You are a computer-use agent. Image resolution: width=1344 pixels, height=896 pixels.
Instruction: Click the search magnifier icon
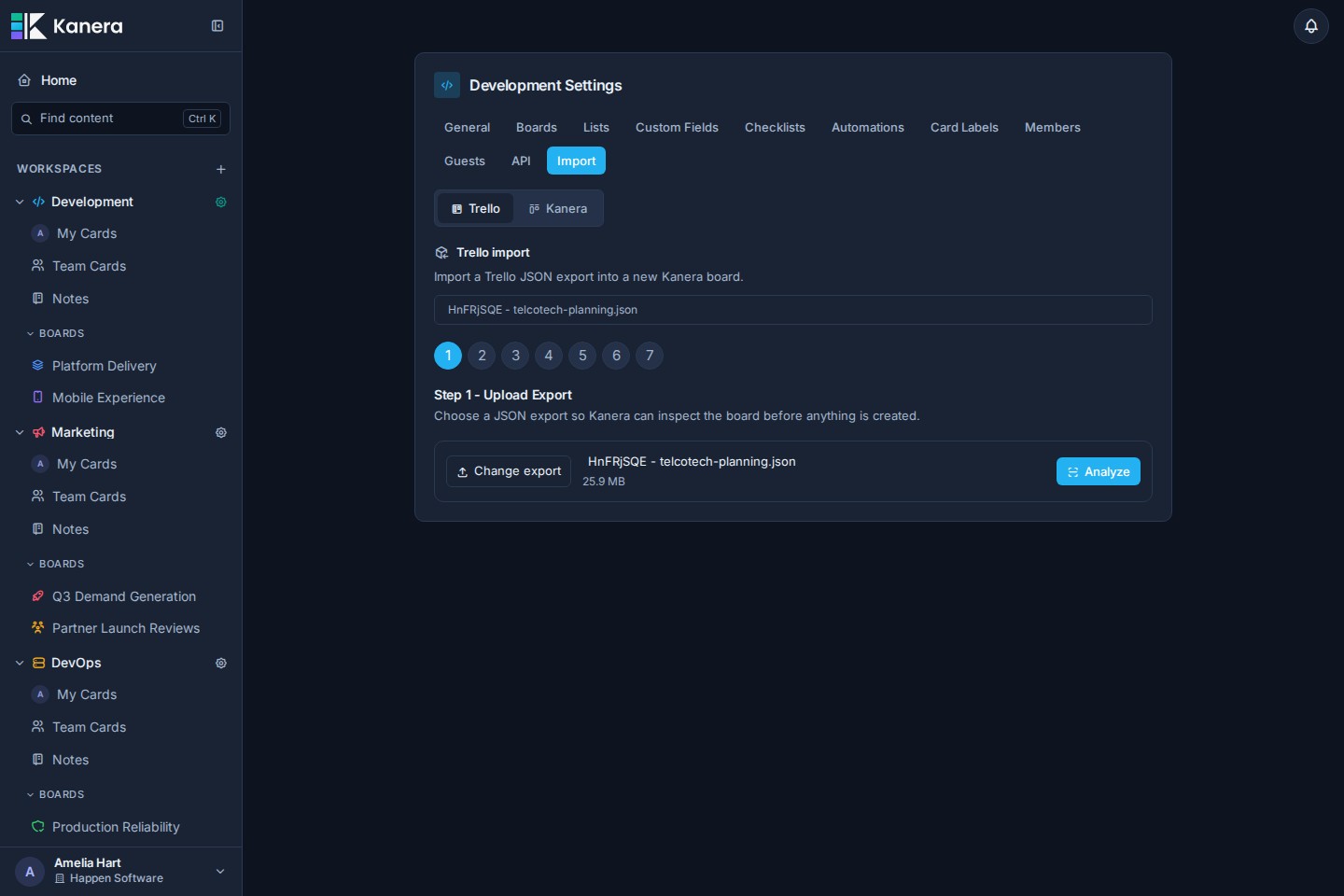[26, 119]
